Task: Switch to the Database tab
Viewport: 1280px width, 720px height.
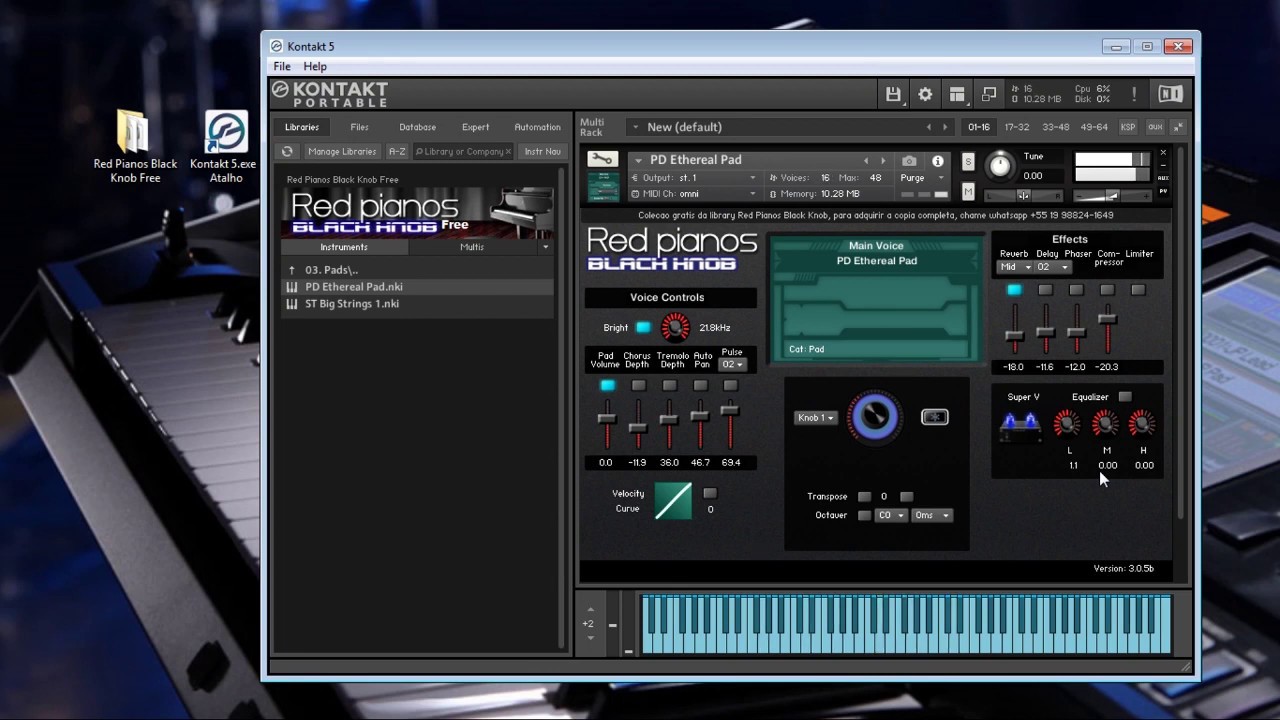Action: coord(417,127)
